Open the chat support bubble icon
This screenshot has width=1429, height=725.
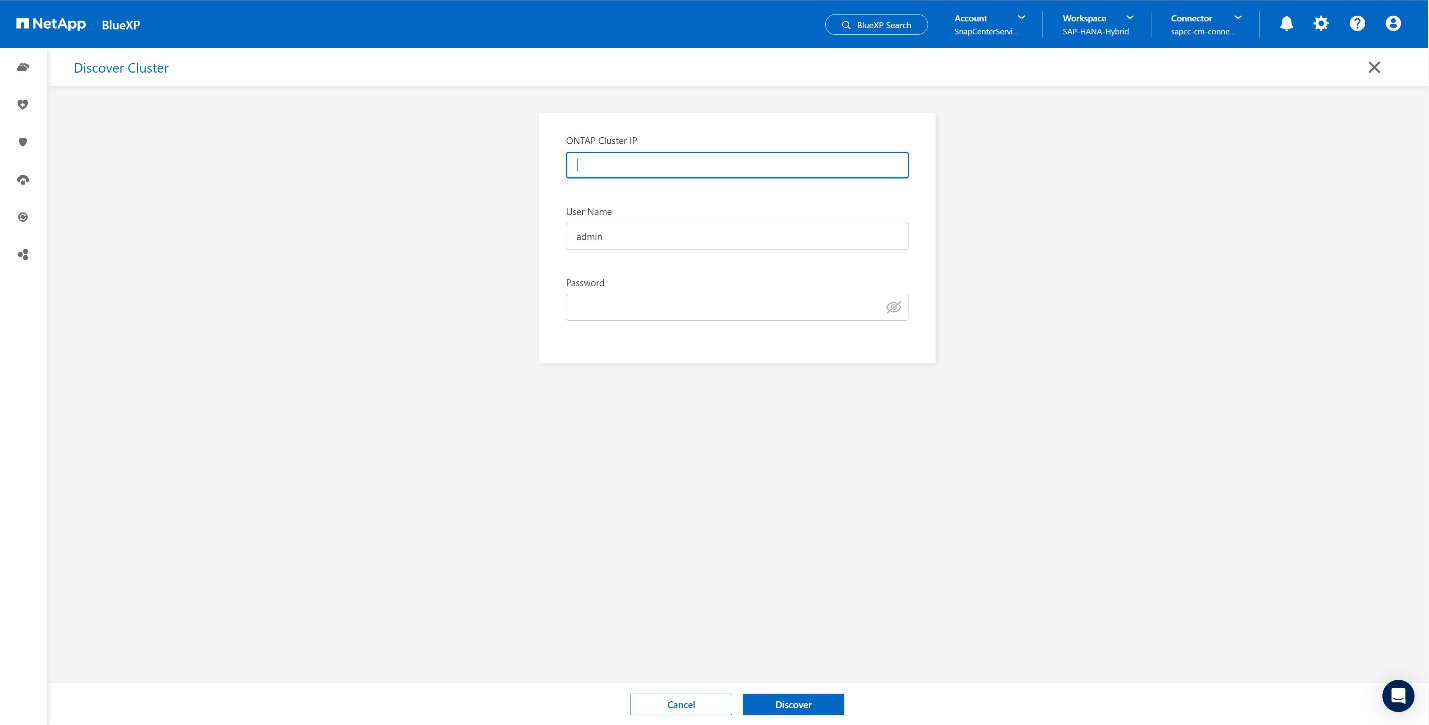coord(1398,696)
